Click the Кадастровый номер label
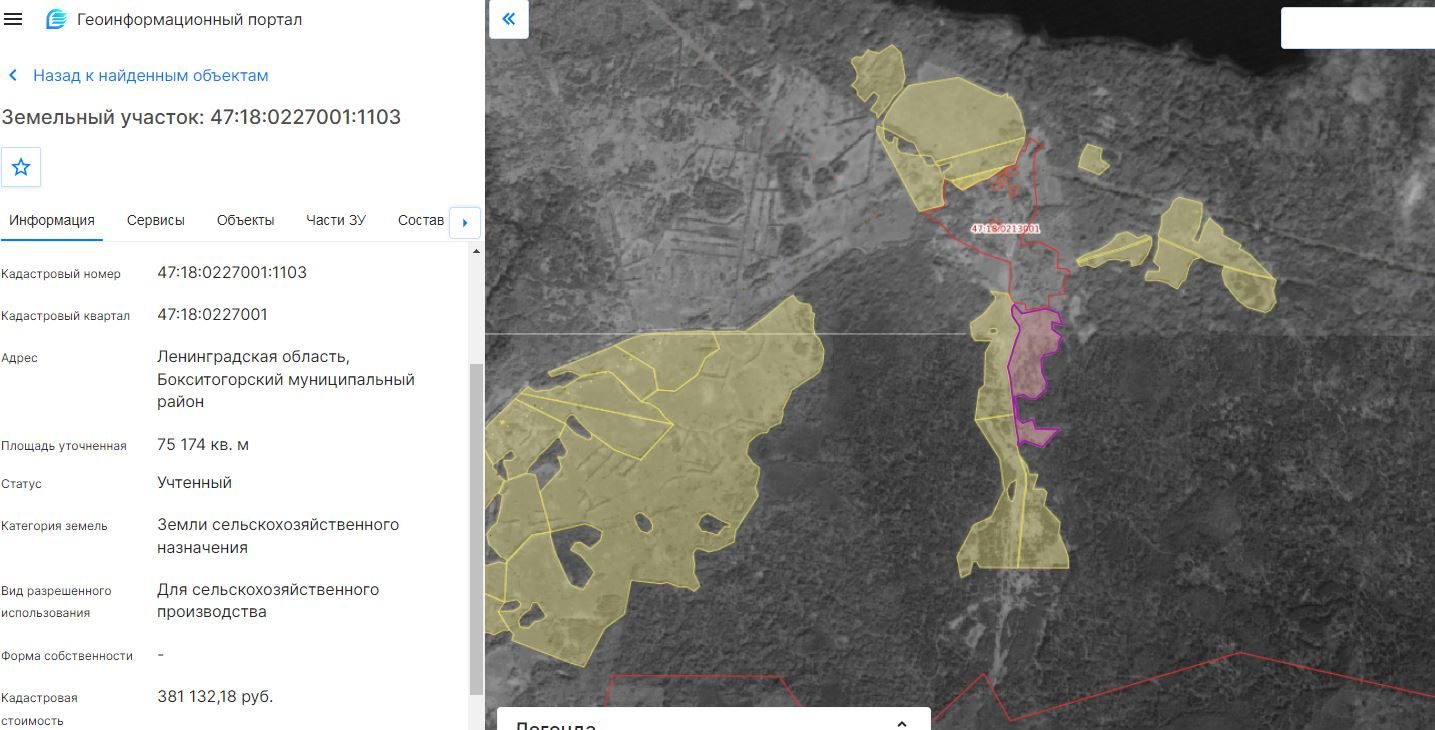Image resolution: width=1435 pixels, height=730 pixels. [61, 274]
